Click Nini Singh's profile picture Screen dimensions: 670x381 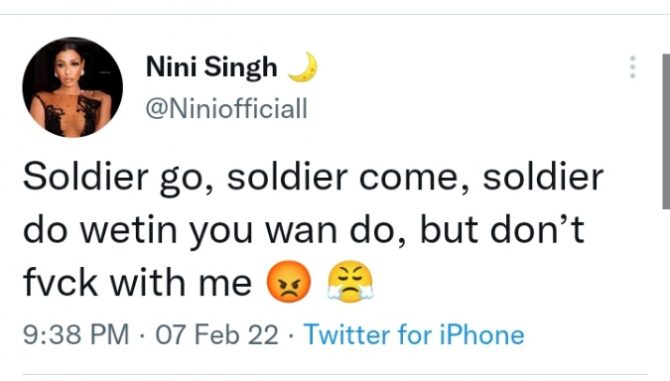[x=73, y=88]
